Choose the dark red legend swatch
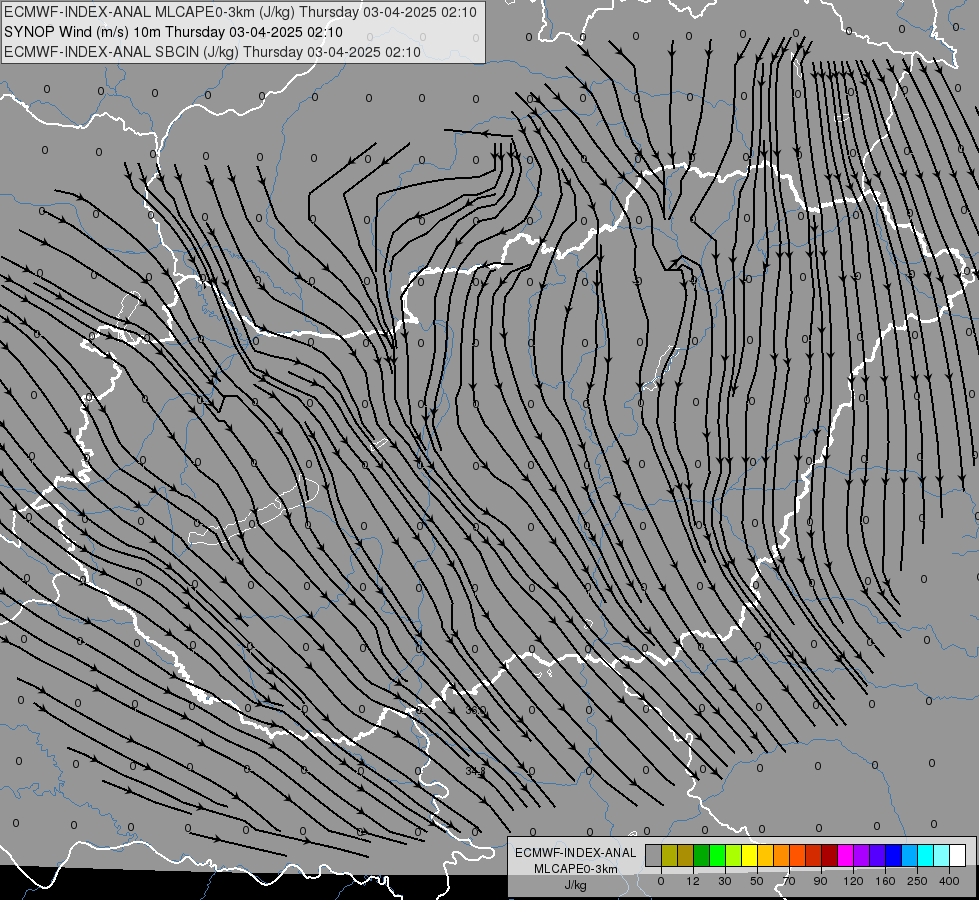 click(x=830, y=855)
